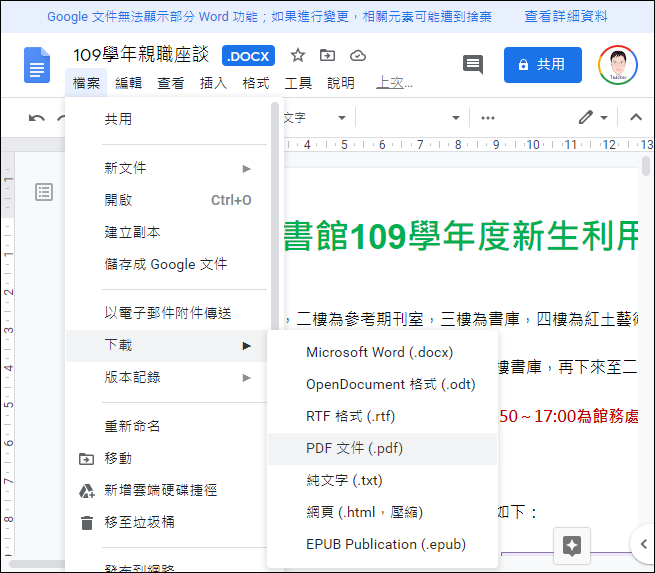655x573 pixels.
Task: Star the document 109學年親職座談
Action: [297, 55]
